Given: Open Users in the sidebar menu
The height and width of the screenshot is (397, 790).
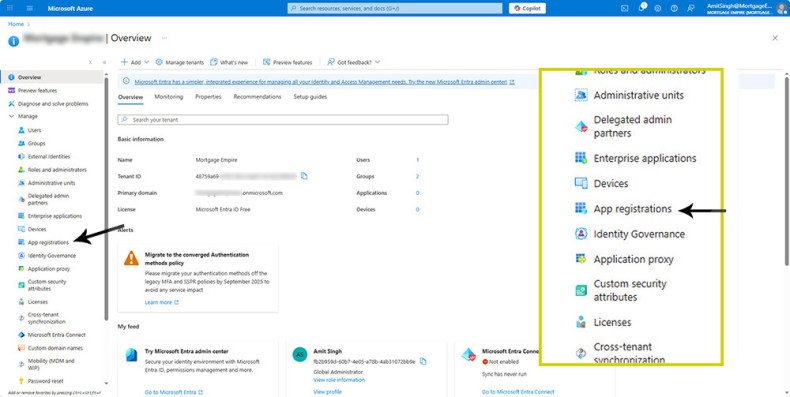Looking at the screenshot, I should (34, 130).
